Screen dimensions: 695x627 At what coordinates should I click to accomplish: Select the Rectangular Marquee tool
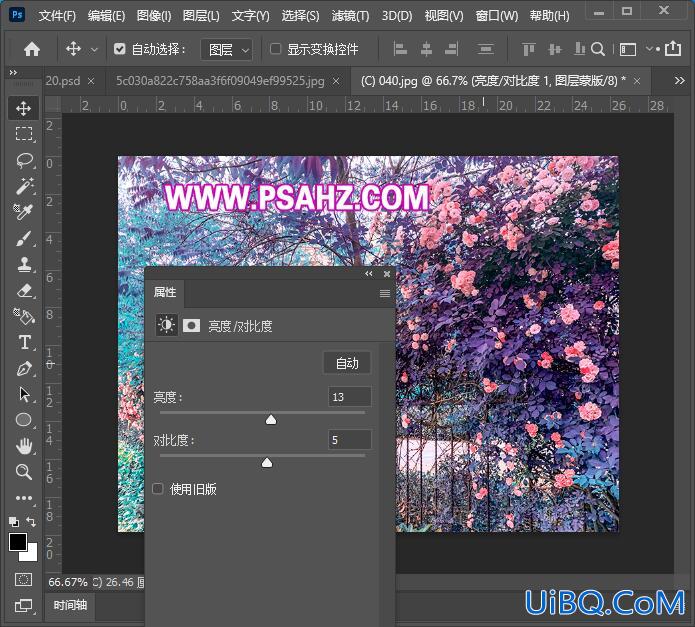tap(23, 134)
